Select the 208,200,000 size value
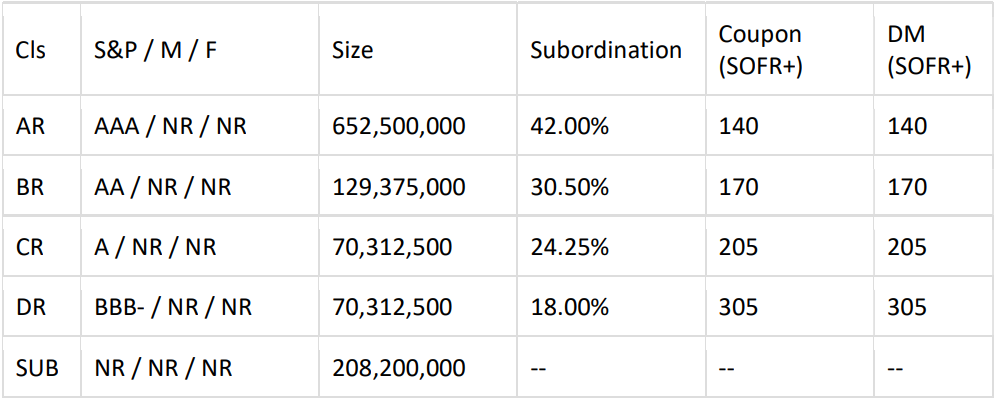Viewport: 997px width, 400px height. point(398,368)
